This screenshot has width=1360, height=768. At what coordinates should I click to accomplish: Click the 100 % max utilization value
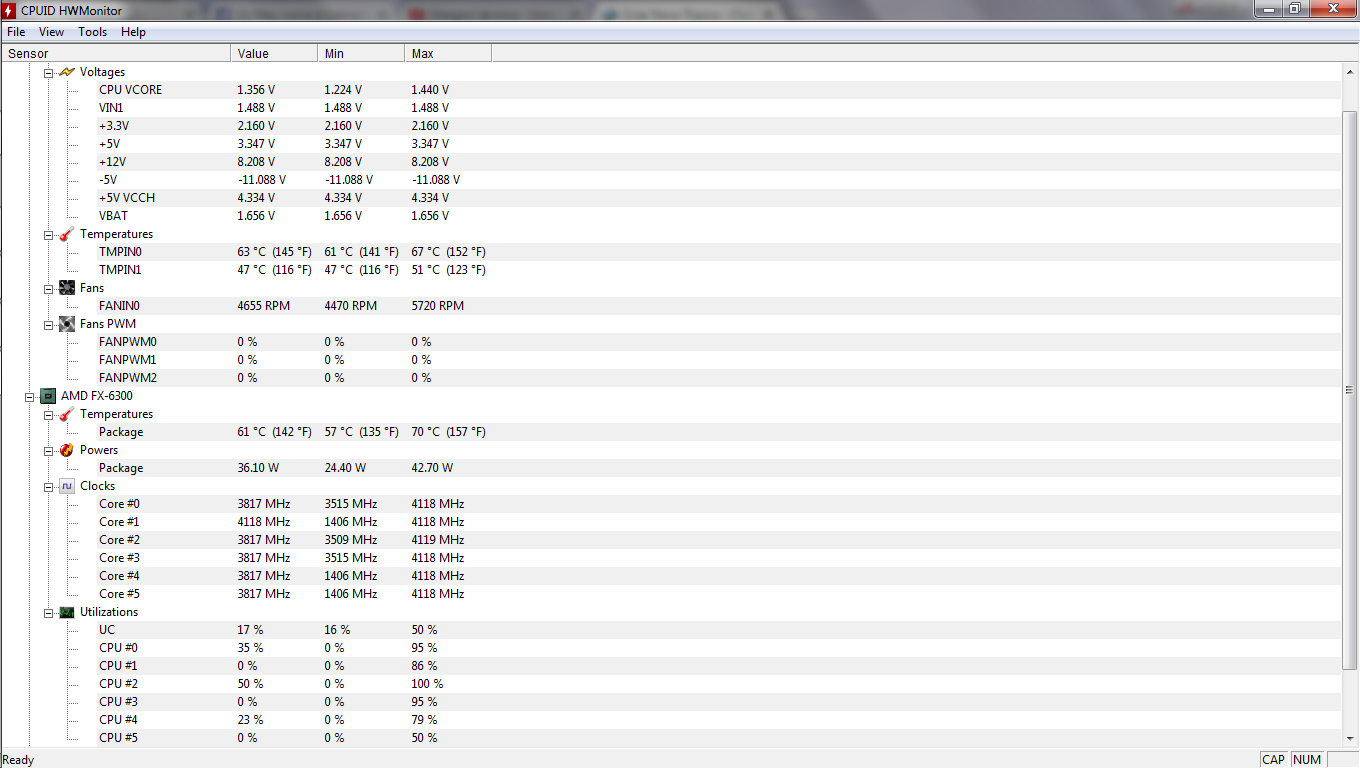(427, 684)
